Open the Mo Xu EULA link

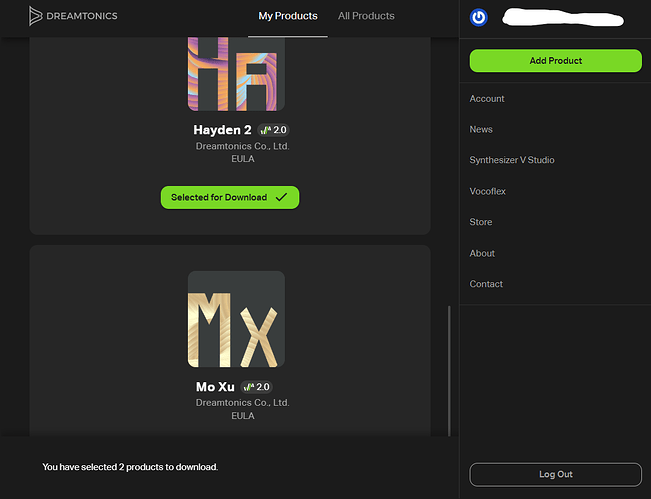coord(242,416)
